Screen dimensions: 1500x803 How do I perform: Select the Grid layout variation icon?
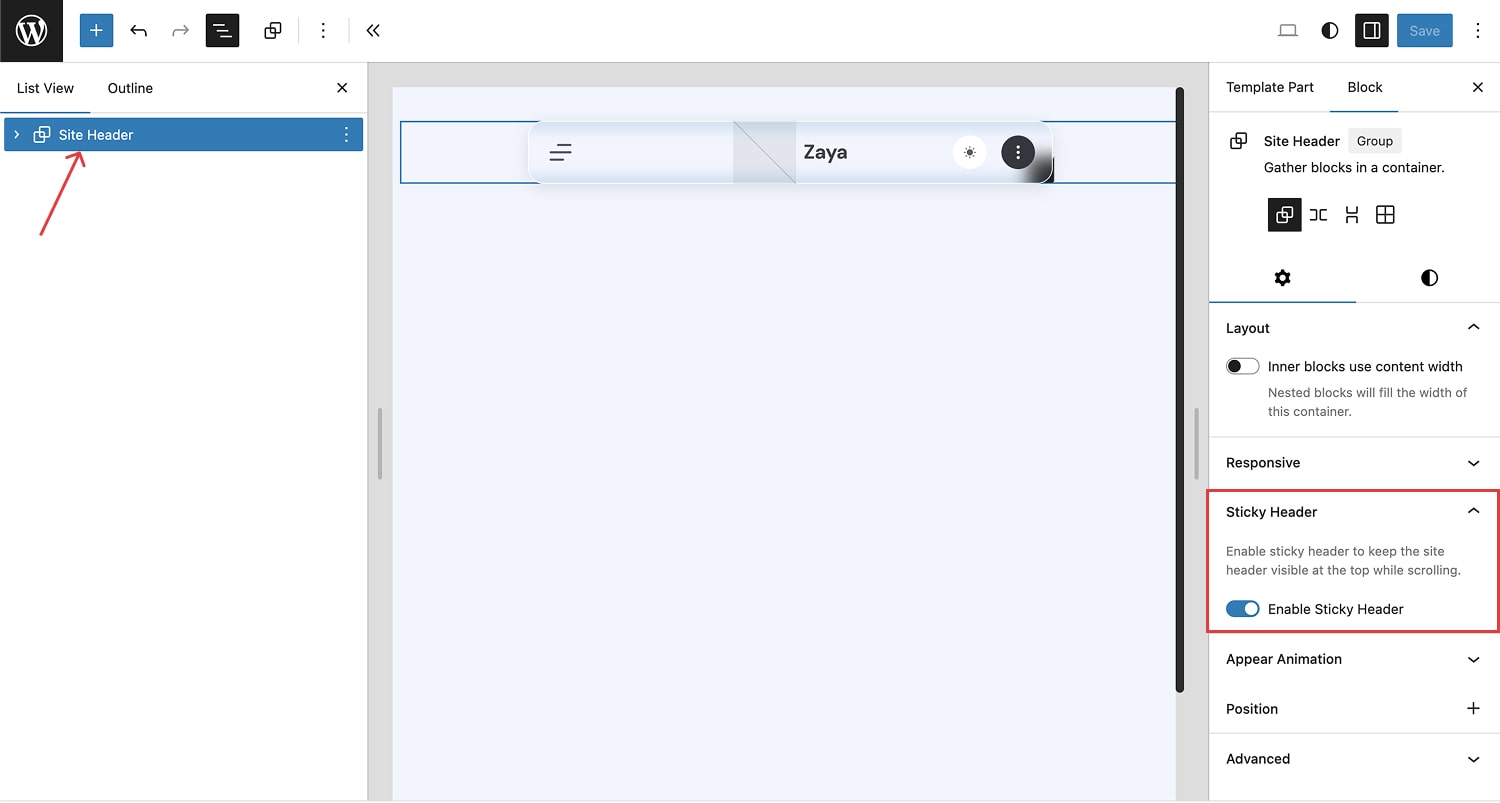click(x=1385, y=215)
